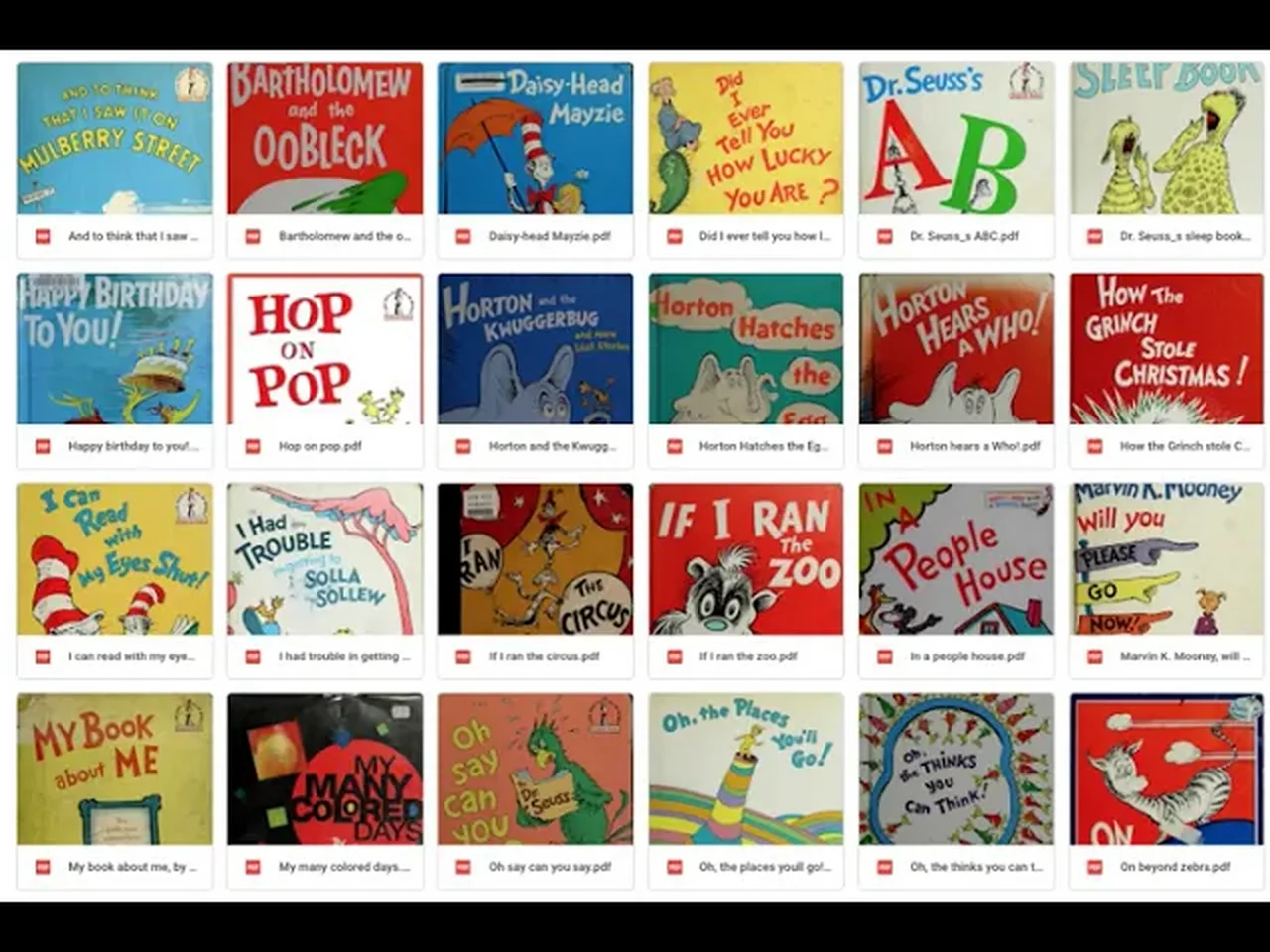
Task: Click PDF icon next to On beyond zebra.pdf
Action: (x=1095, y=867)
